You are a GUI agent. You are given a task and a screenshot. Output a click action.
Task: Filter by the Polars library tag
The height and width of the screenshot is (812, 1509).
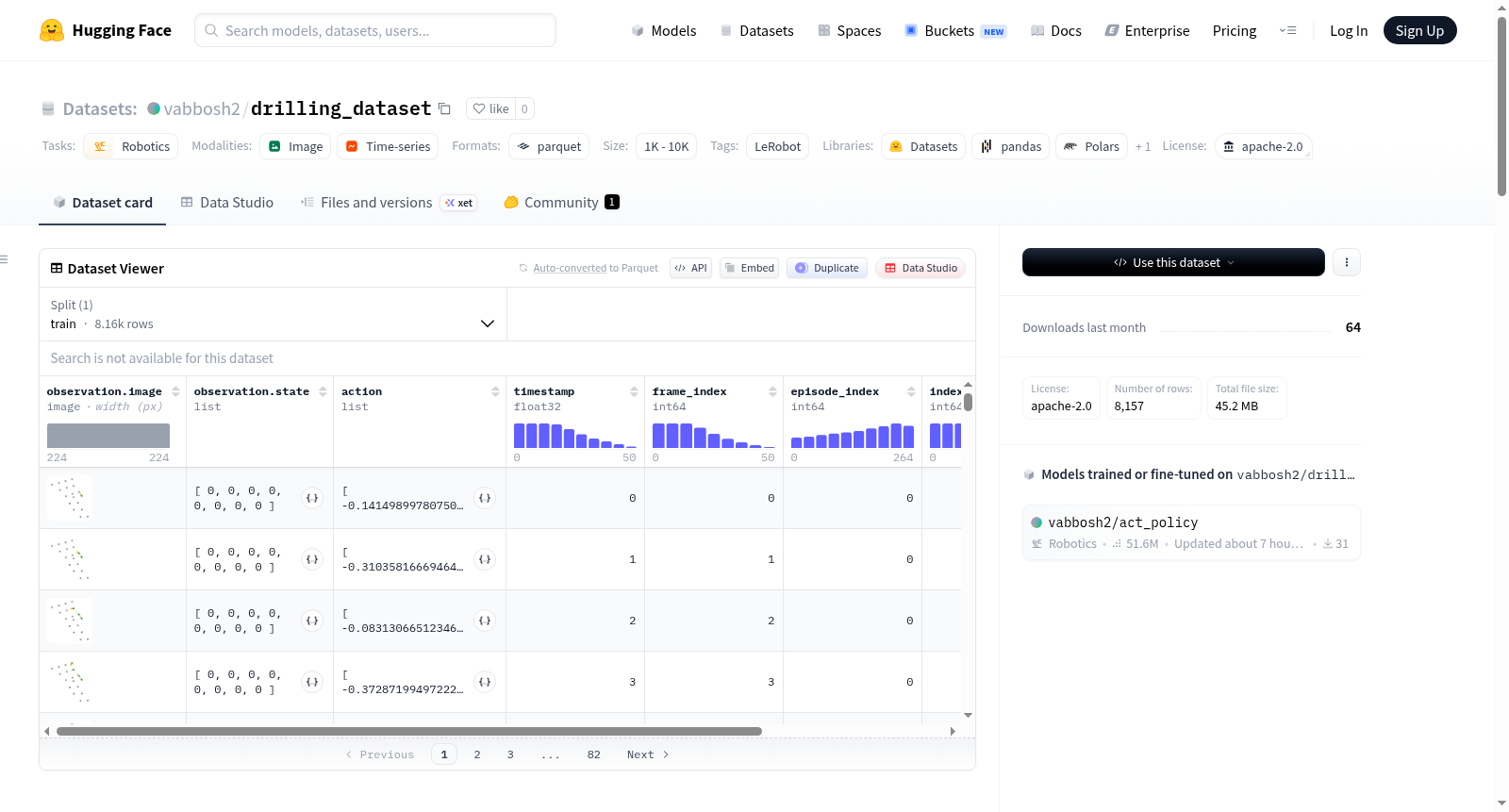[x=1091, y=146]
